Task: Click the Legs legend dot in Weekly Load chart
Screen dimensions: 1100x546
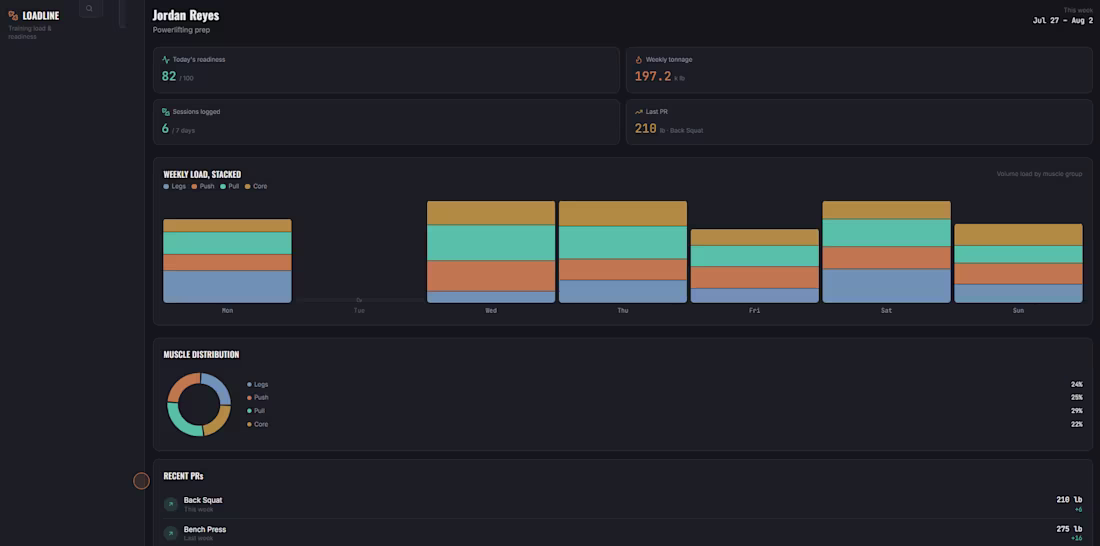Action: [x=166, y=187]
